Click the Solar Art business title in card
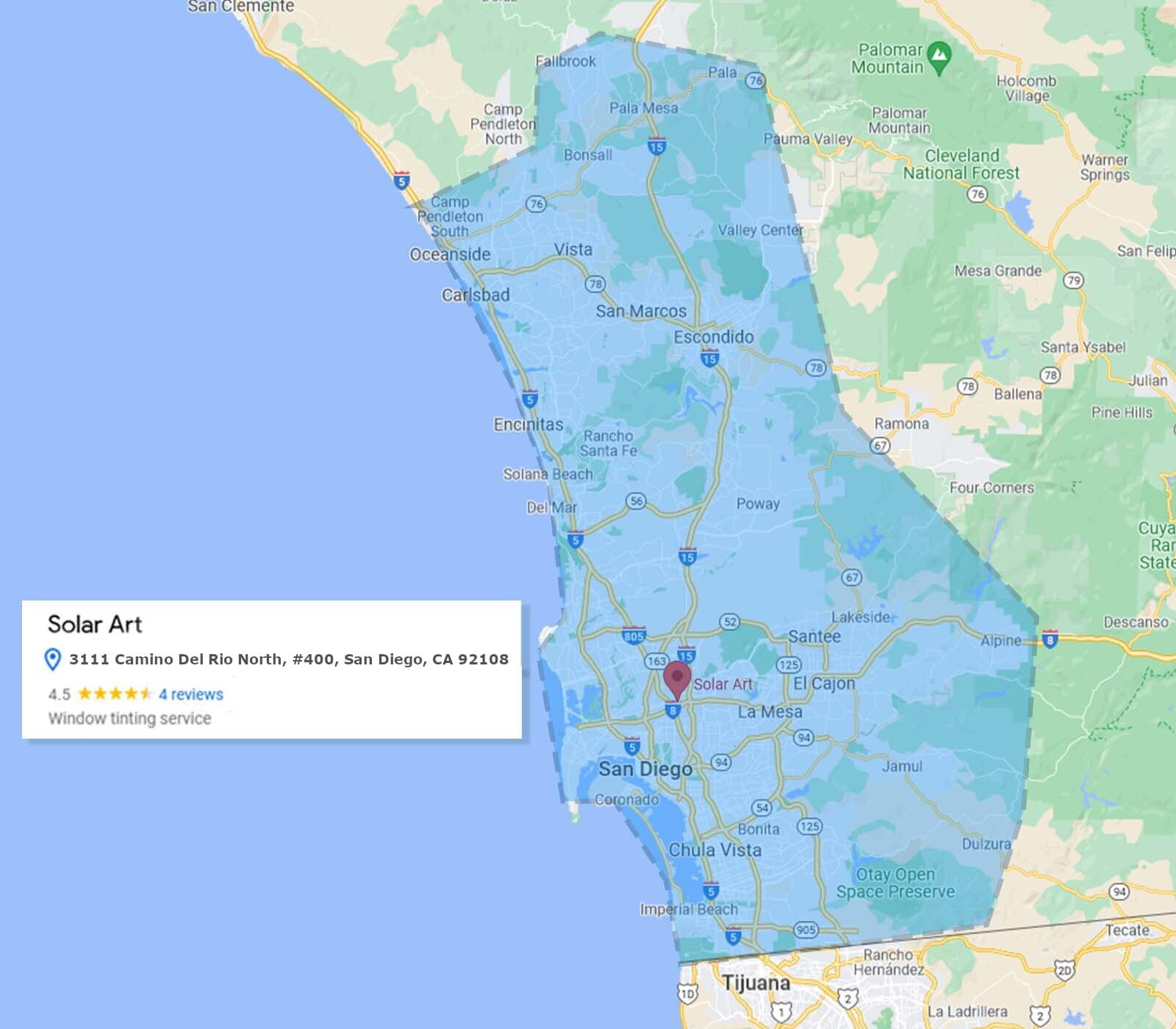 [95, 625]
